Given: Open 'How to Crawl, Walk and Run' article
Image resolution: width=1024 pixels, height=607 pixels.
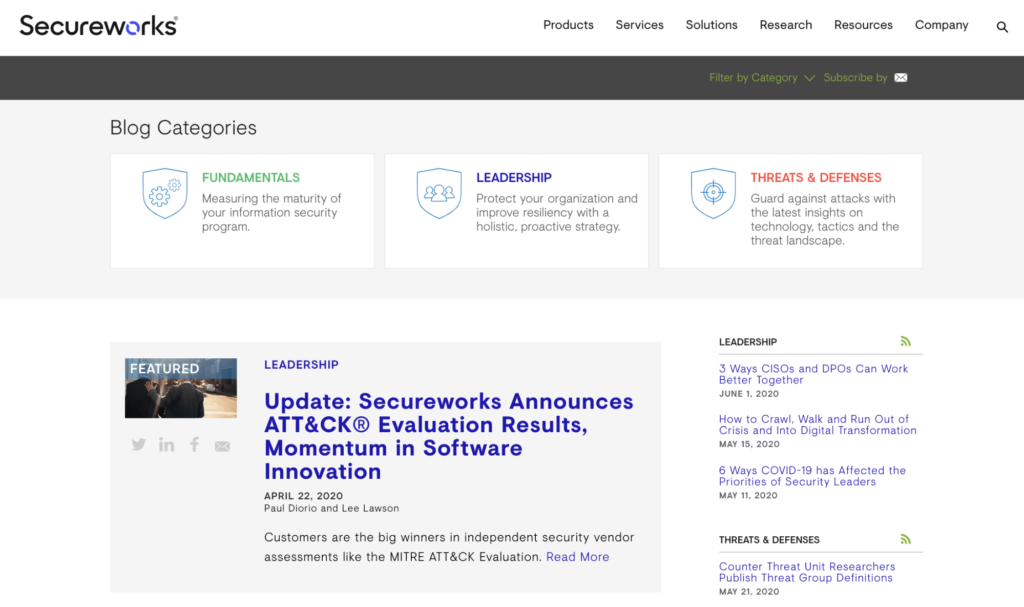Looking at the screenshot, I should tap(818, 425).
